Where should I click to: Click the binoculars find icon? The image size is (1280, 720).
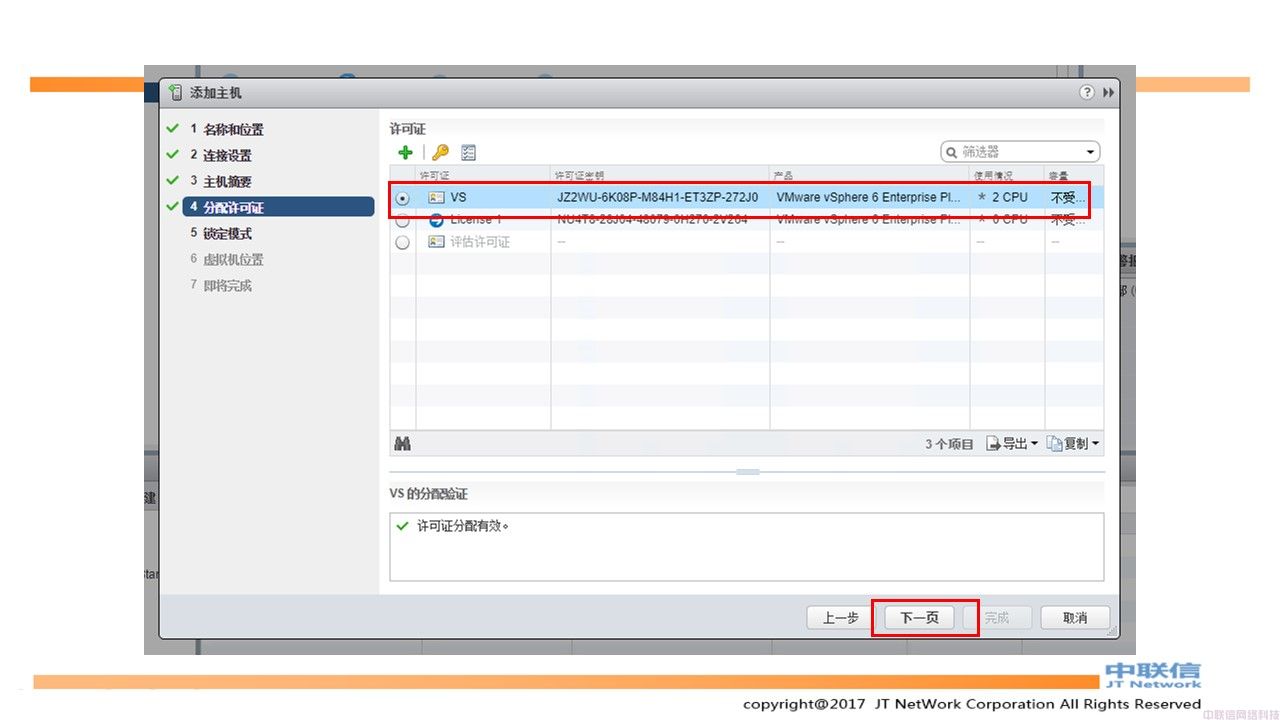[403, 444]
